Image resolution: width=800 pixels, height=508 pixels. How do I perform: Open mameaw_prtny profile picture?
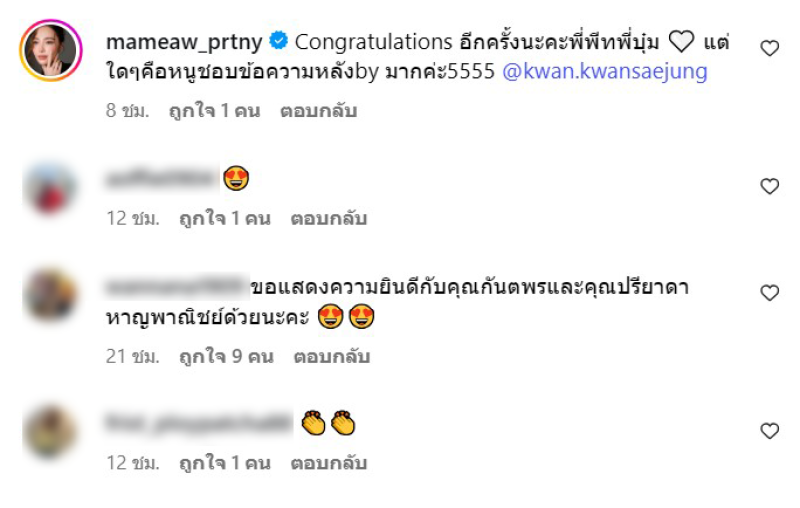tap(51, 50)
